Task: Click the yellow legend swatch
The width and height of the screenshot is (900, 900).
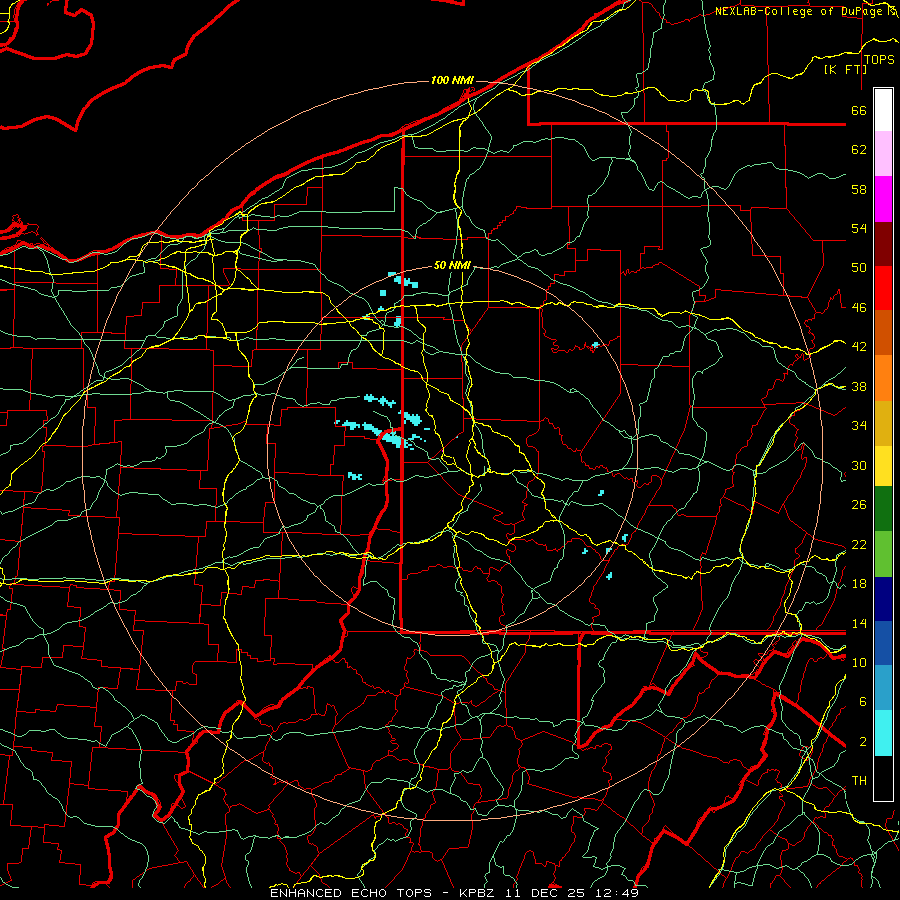Action: point(883,466)
